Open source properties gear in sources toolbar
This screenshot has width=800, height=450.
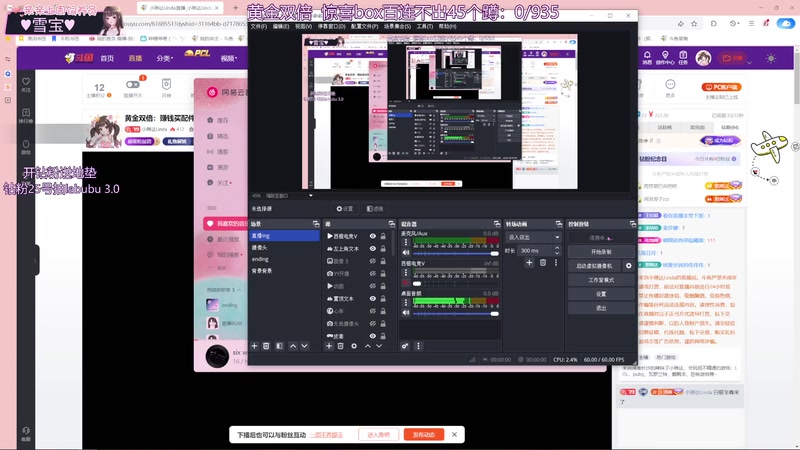354,346
